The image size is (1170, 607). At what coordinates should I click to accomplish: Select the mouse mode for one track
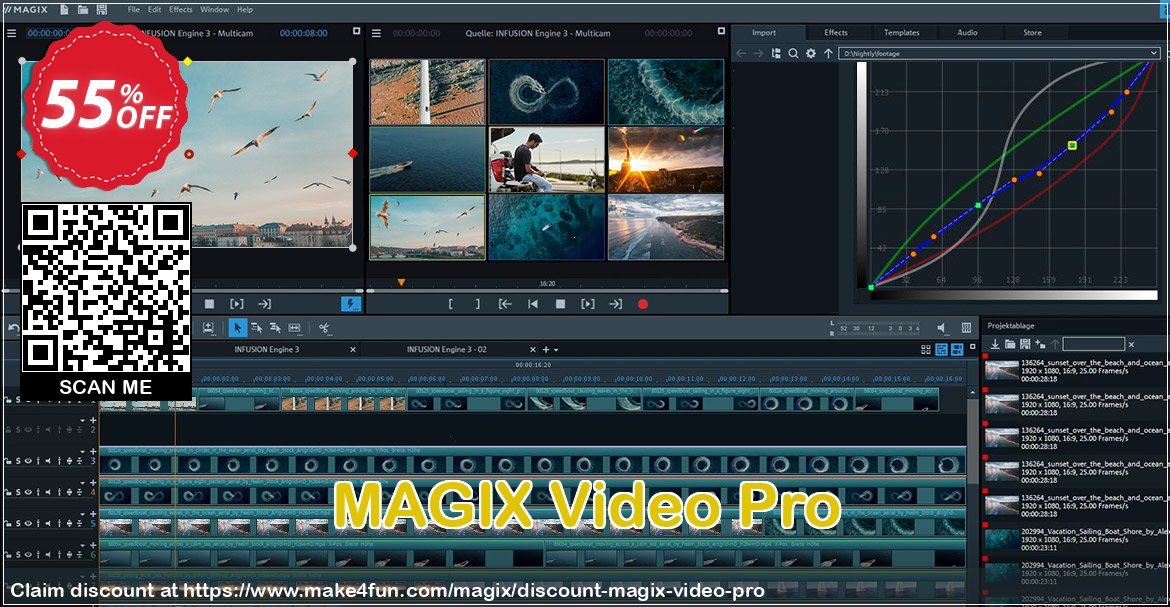(x=257, y=328)
